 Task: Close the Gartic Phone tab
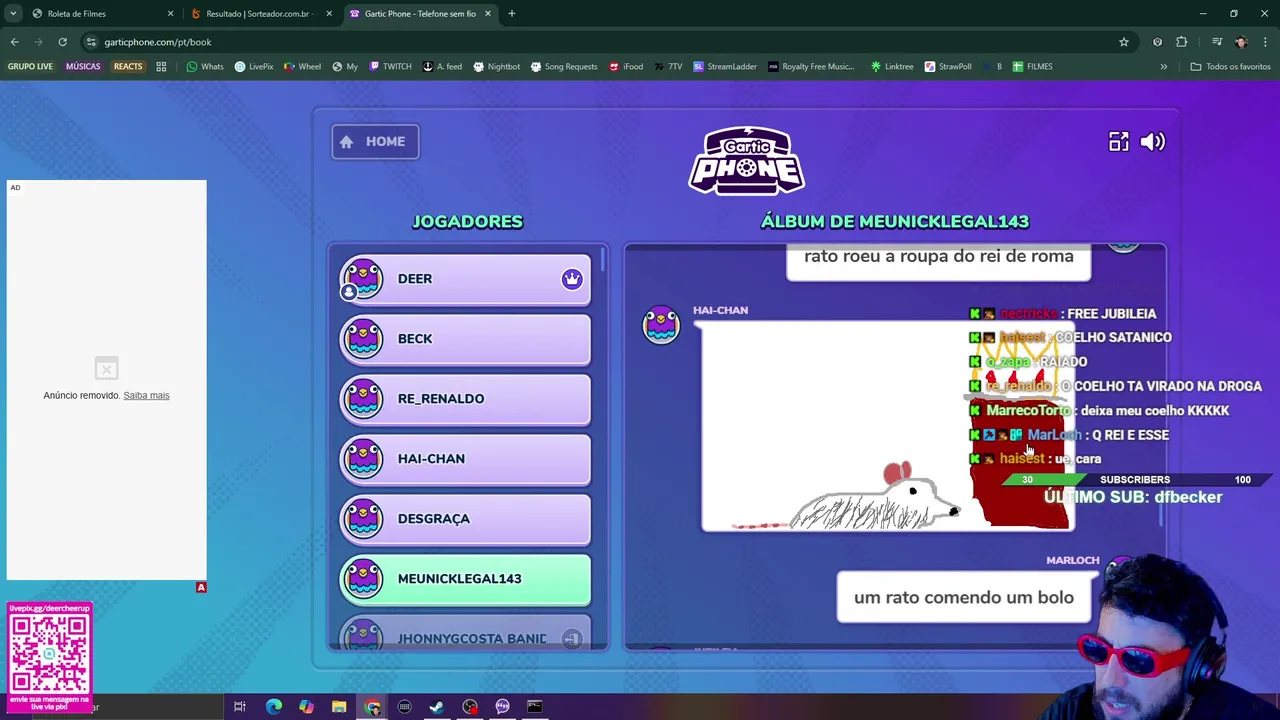pyautogui.click(x=488, y=14)
